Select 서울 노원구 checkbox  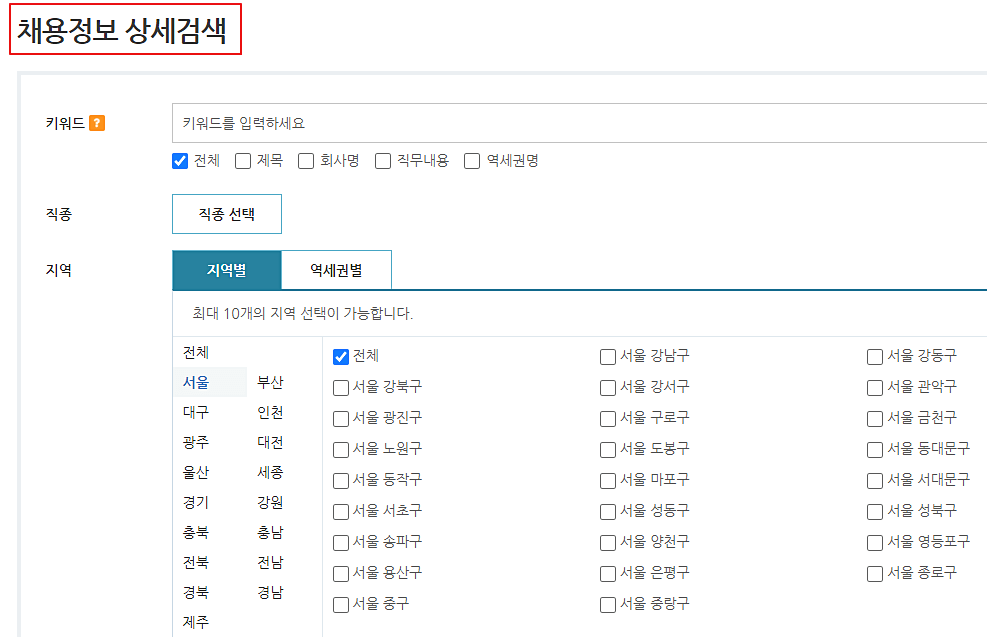[341, 449]
